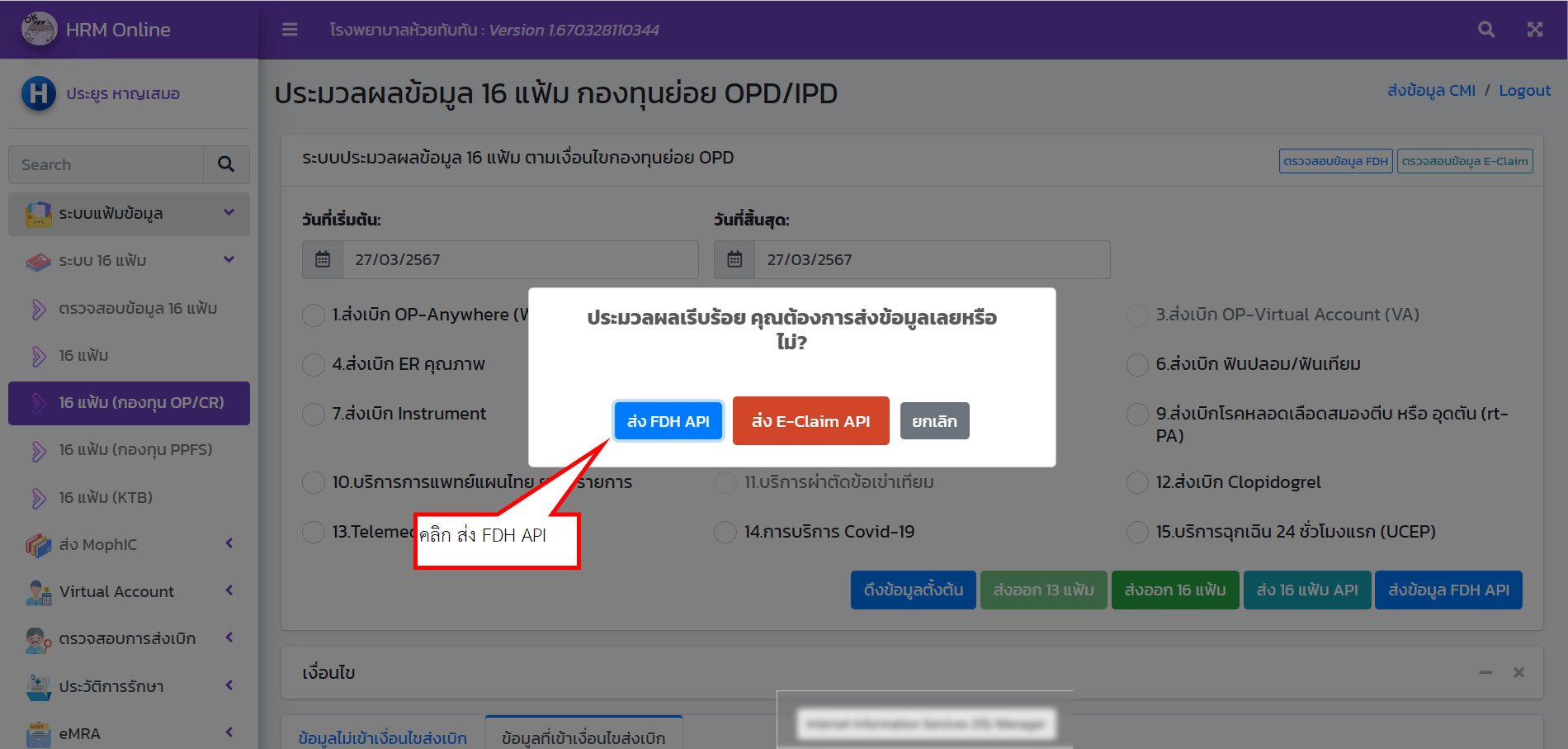Click the hamburger menu icon
Image resolution: width=1568 pixels, height=749 pixels.
289,29
